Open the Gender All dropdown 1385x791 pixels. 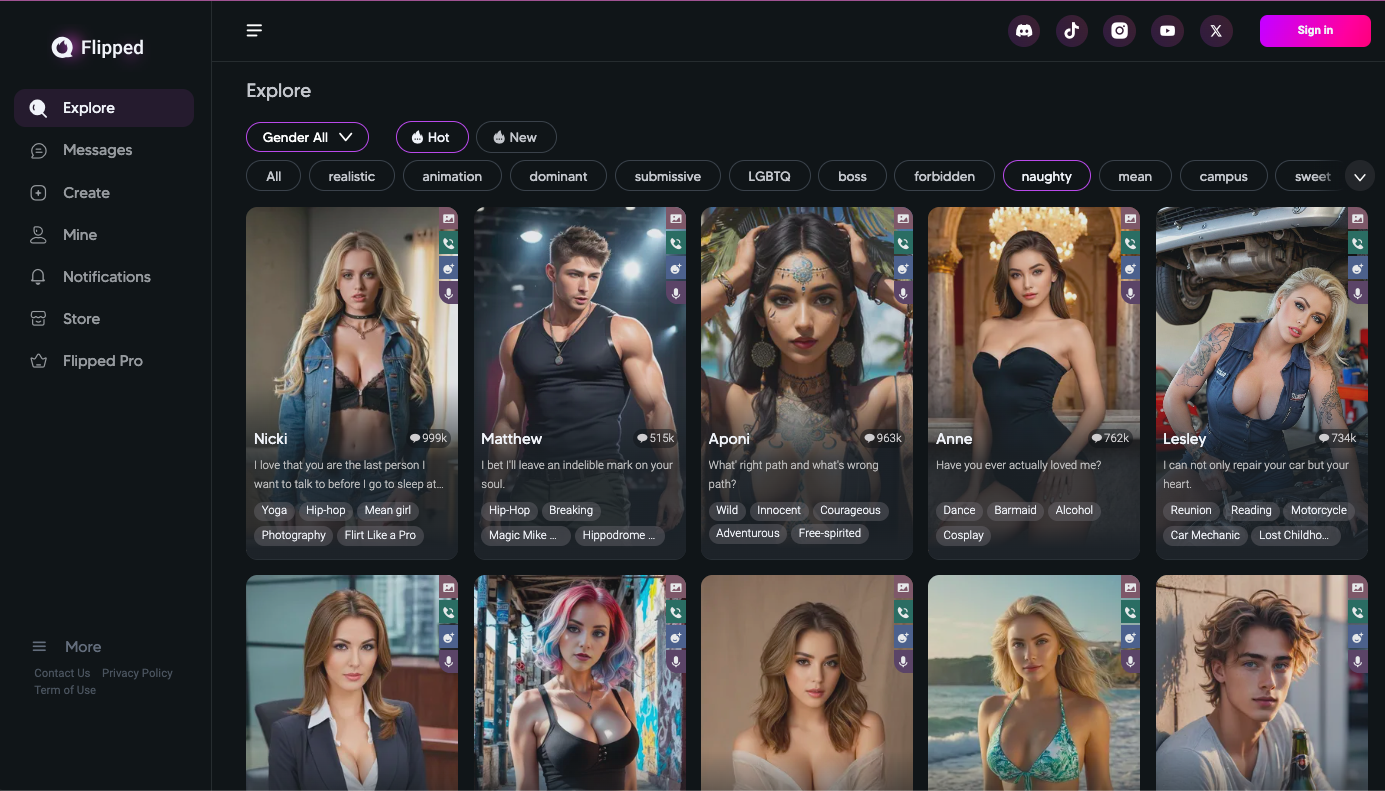pos(307,137)
